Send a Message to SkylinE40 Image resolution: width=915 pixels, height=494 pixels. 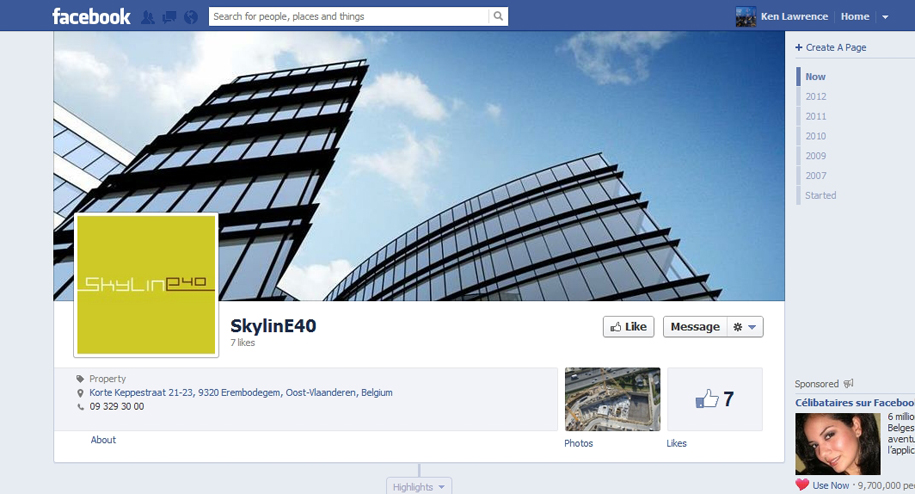(x=695, y=327)
